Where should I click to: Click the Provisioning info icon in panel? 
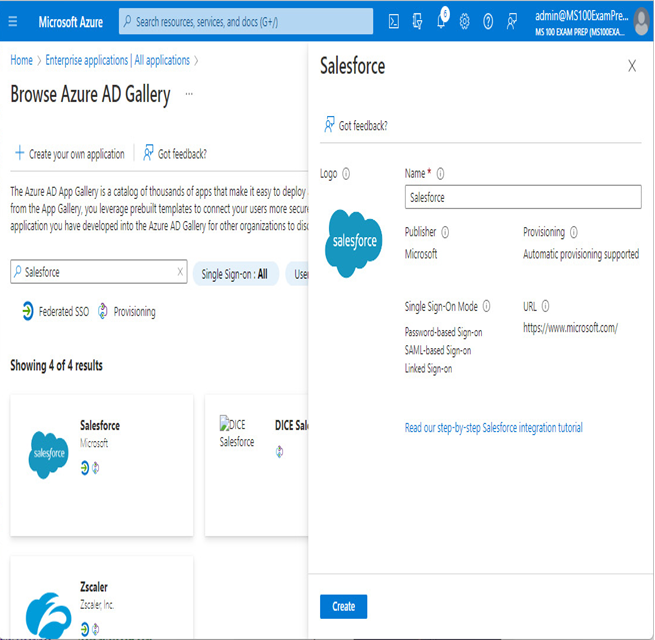pos(574,232)
